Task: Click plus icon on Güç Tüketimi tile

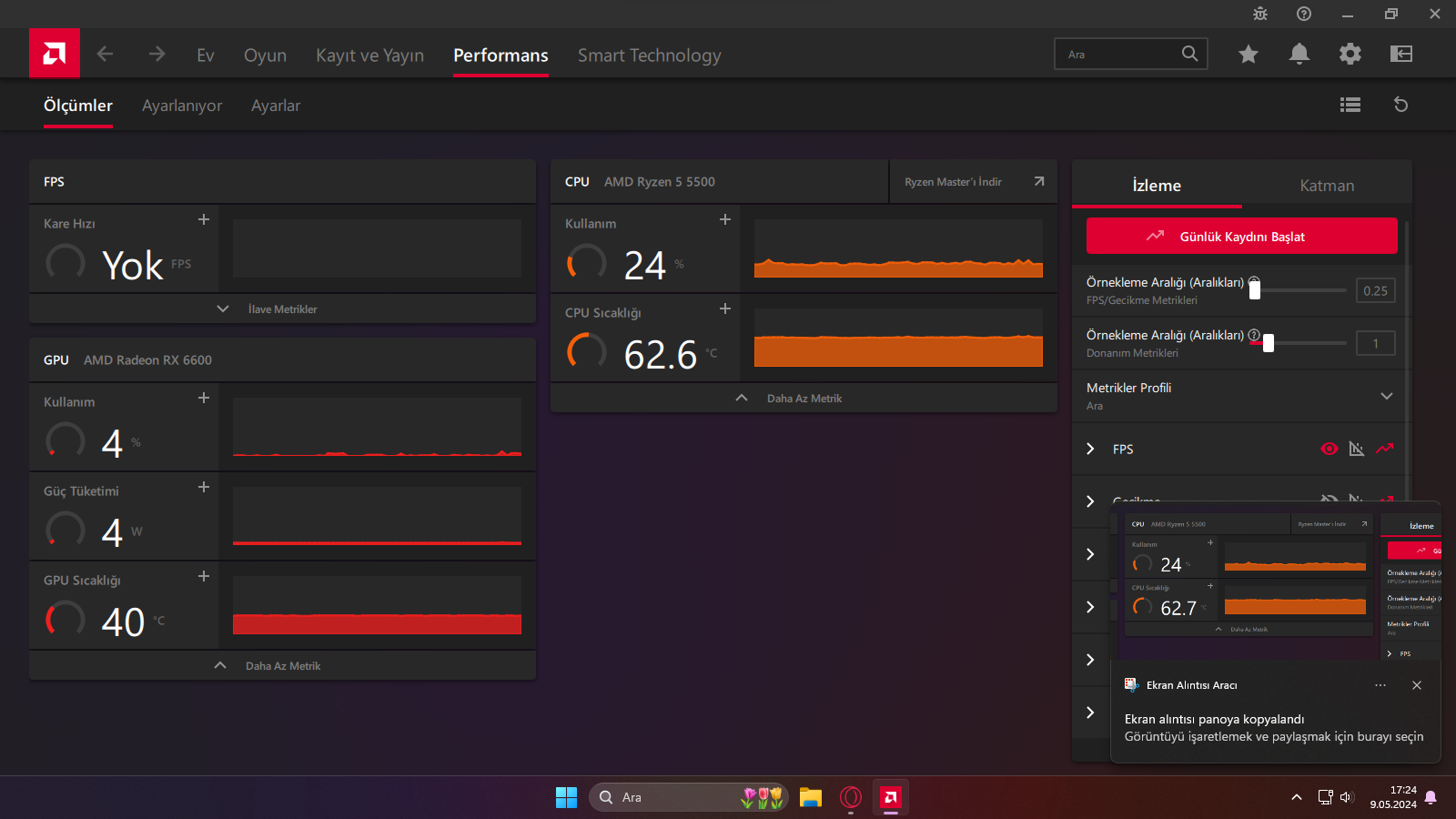Action: (x=204, y=487)
